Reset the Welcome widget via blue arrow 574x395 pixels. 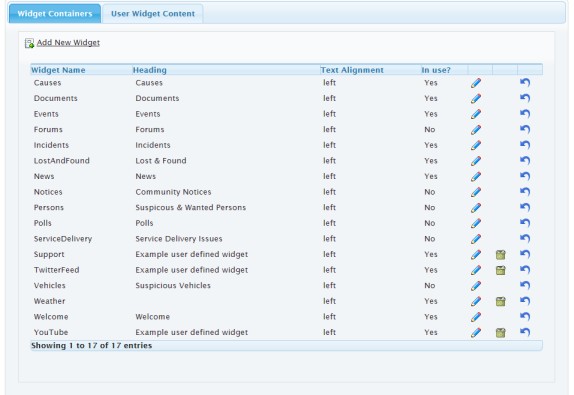tap(525, 317)
